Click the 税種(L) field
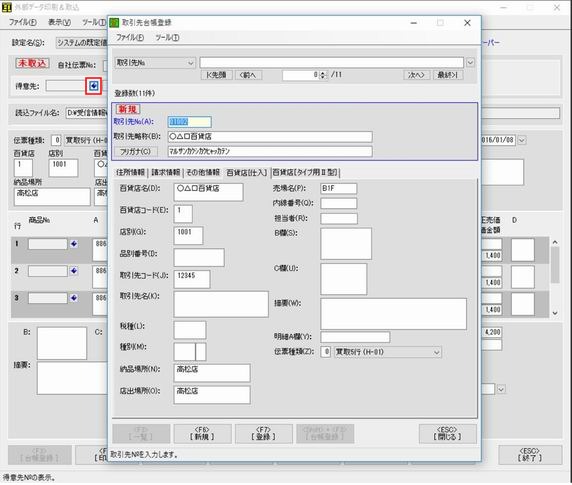The height and width of the screenshot is (485, 572). (x=190, y=330)
